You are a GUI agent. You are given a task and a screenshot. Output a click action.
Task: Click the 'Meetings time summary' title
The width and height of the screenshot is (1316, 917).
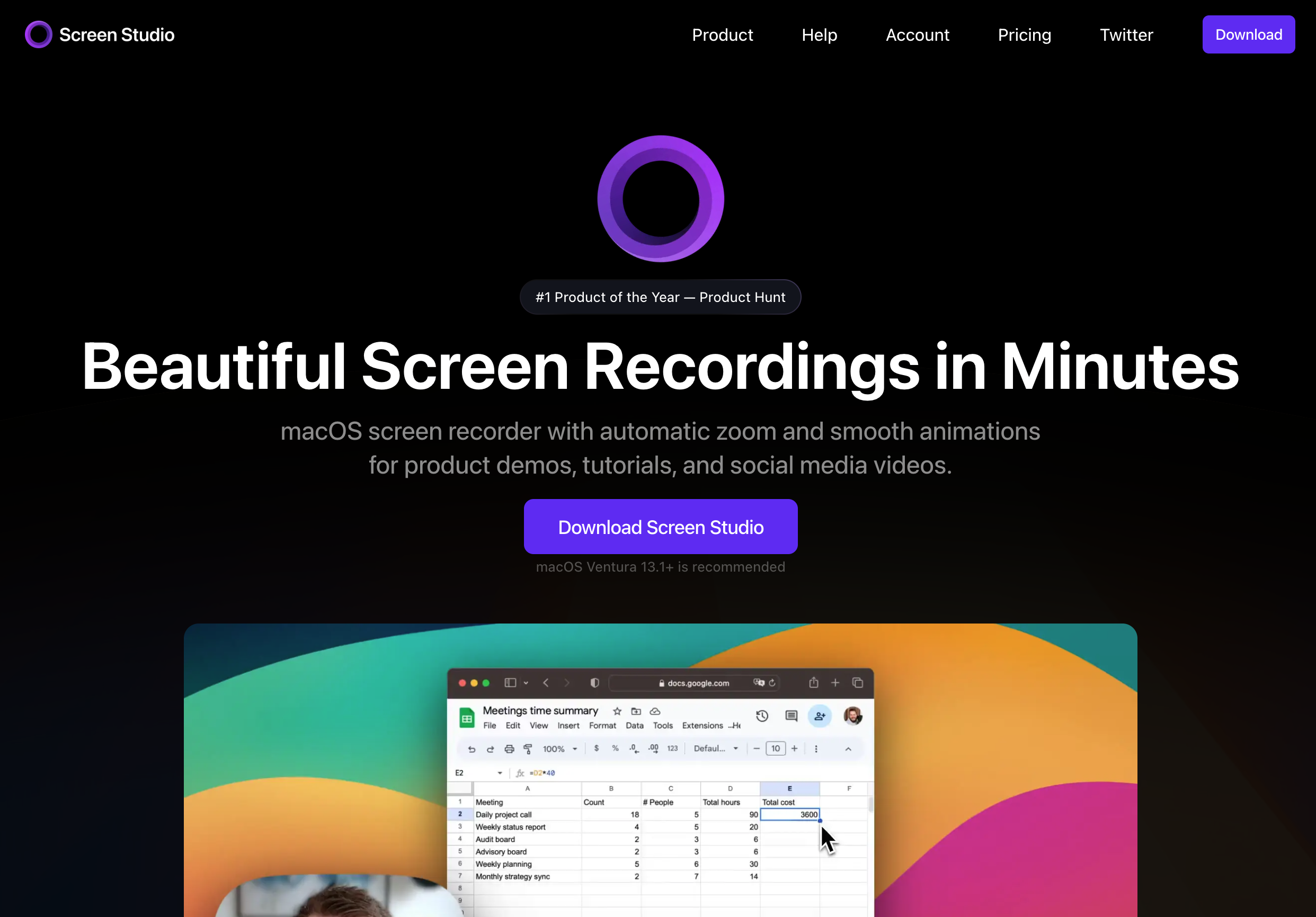click(x=540, y=711)
